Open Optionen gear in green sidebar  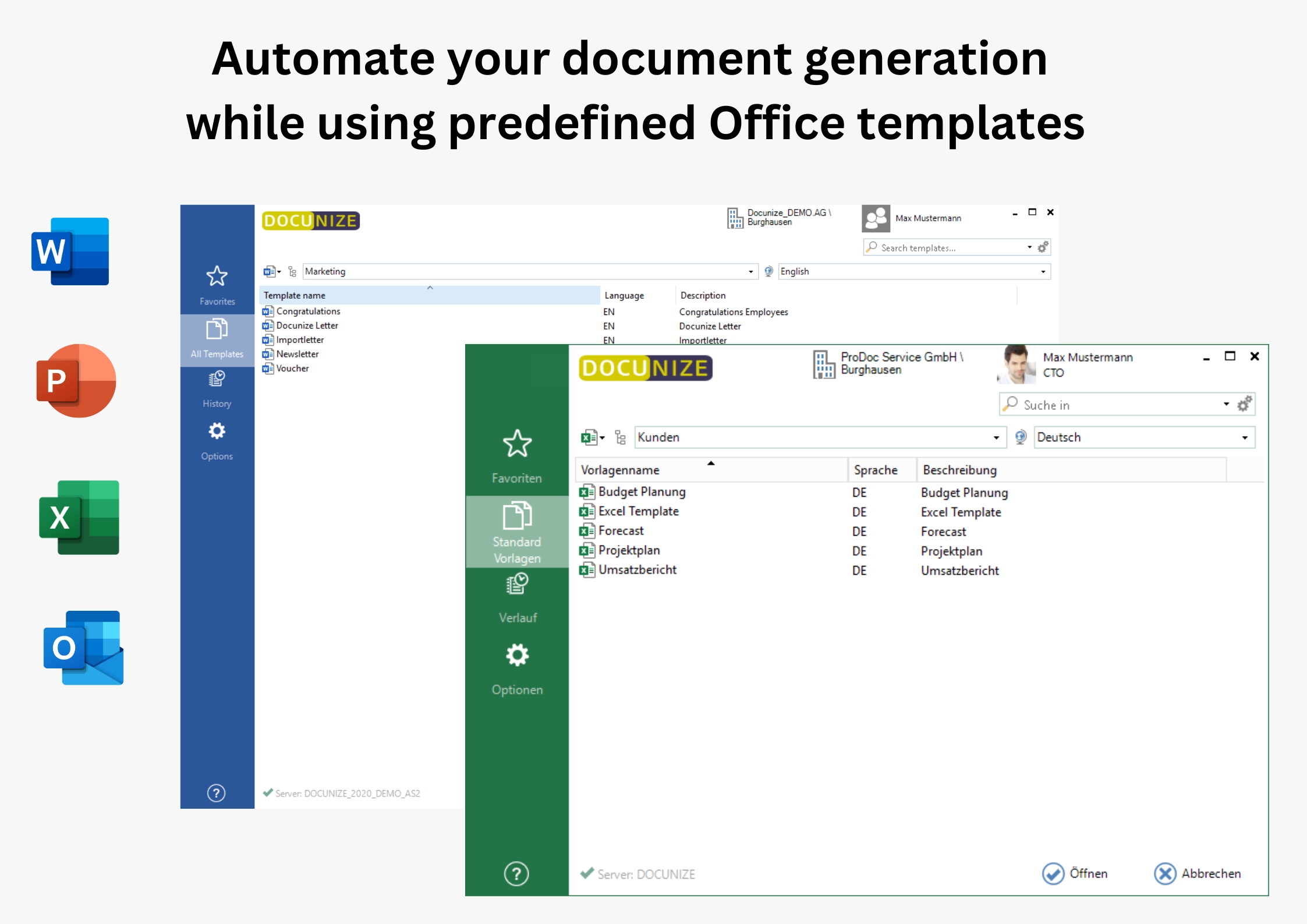click(x=516, y=656)
